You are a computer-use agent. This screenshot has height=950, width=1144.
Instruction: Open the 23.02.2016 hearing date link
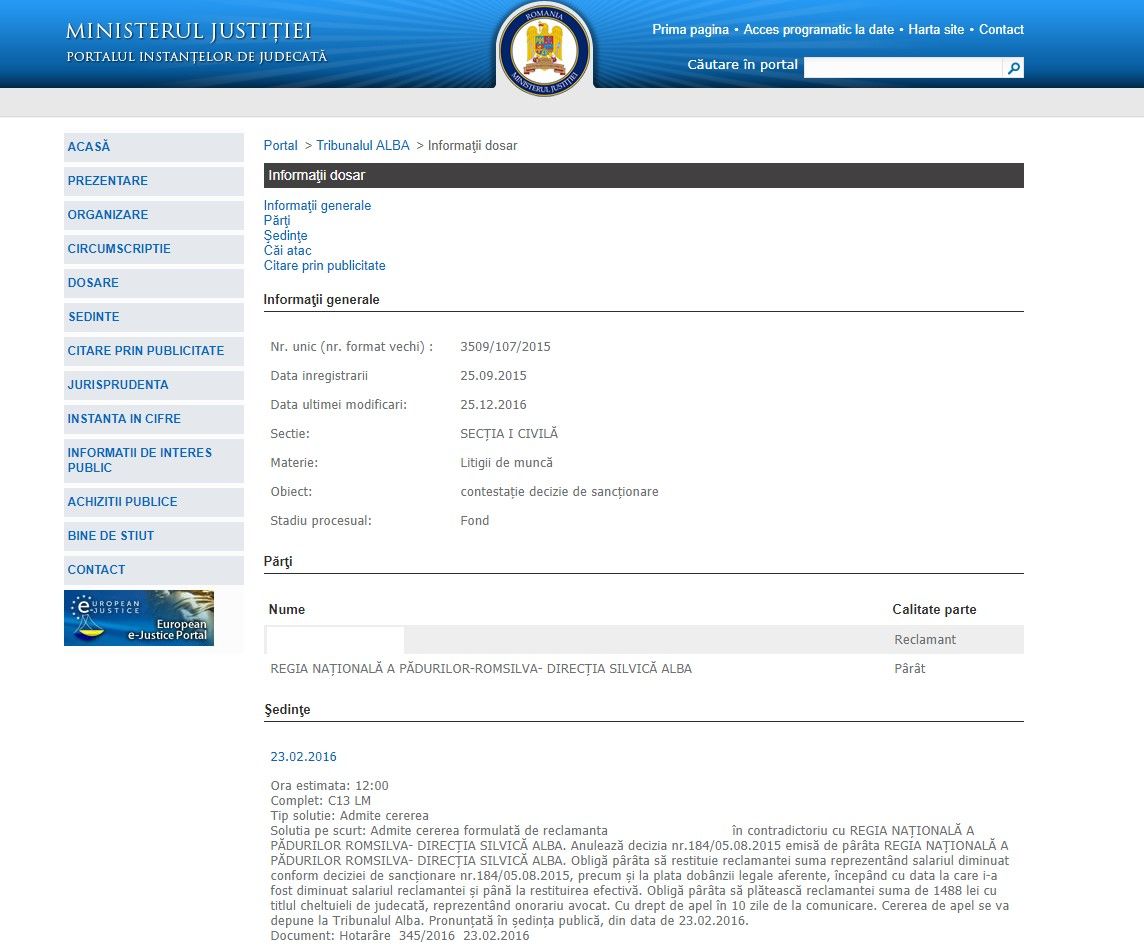click(303, 757)
